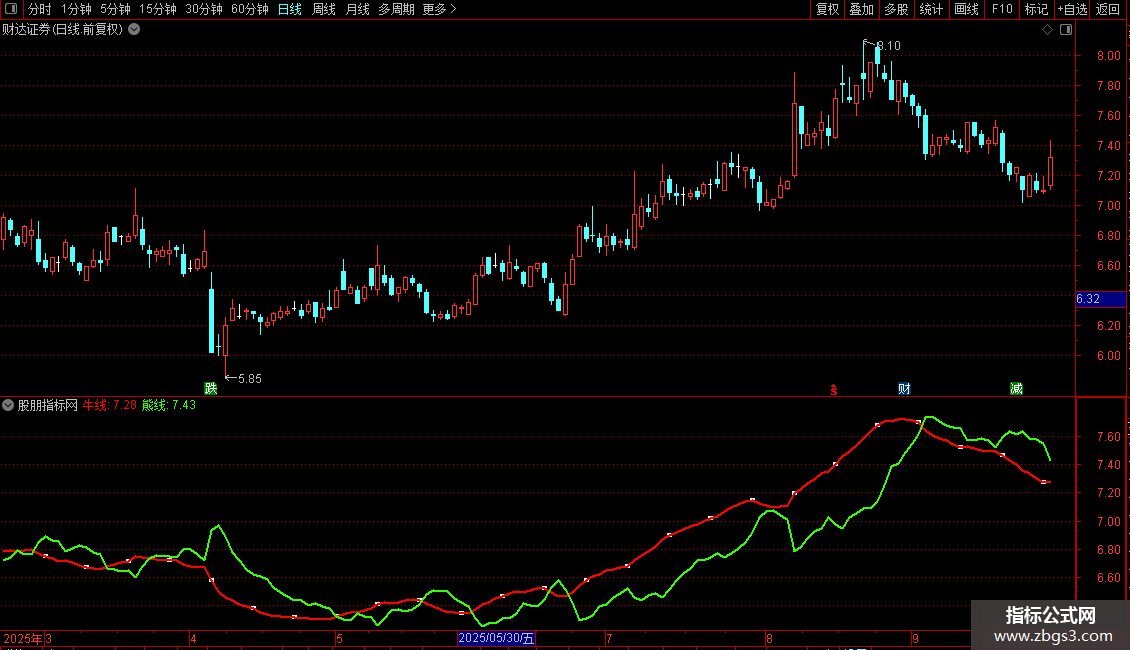Switch to 日线 daily chart
The image size is (1130, 650).
(x=290, y=9)
